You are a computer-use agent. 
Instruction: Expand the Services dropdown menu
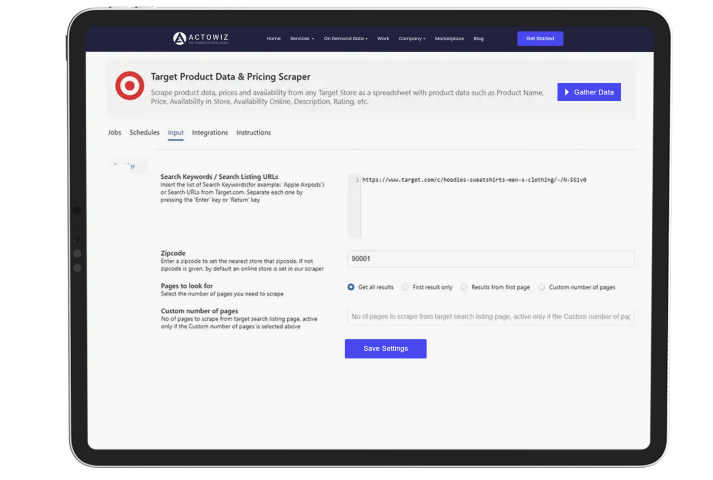tap(302, 39)
